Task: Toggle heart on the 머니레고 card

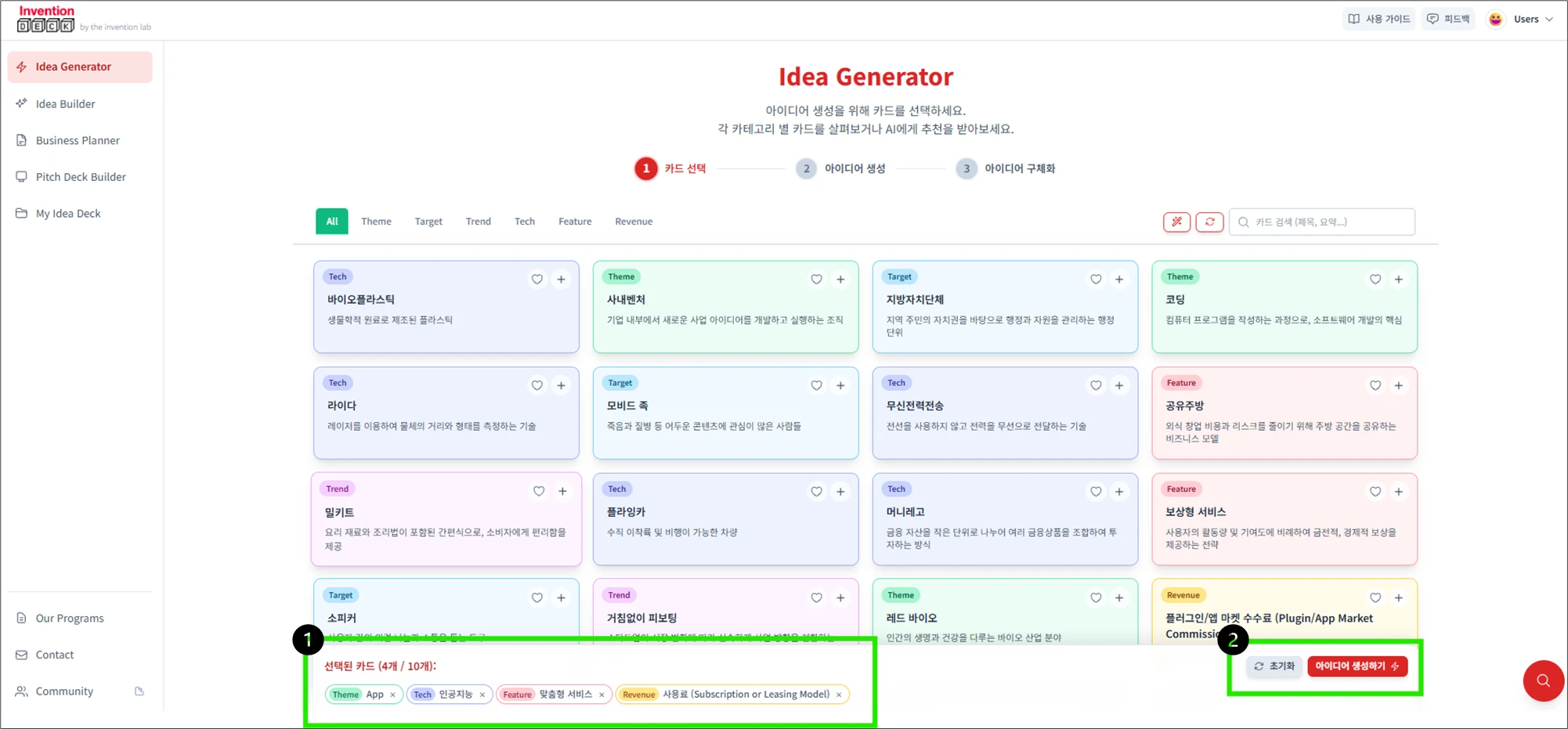Action: 1096,492
